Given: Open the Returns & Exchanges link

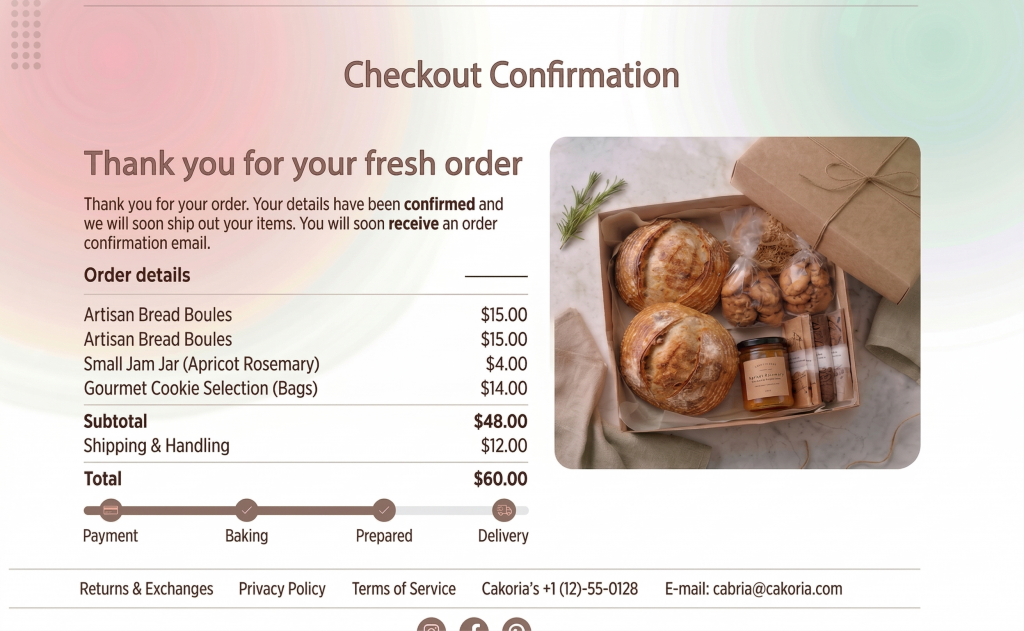Looking at the screenshot, I should click(146, 589).
